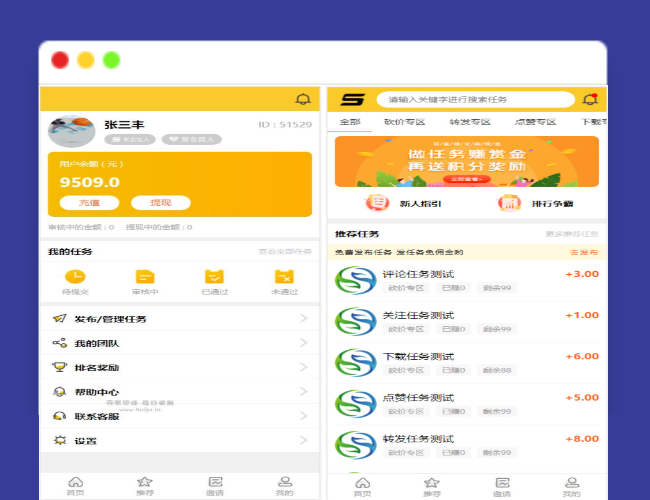Viewport: 650px width, 500px height.
Task: Open 待提交 pending tasks icon
Action: 75,277
